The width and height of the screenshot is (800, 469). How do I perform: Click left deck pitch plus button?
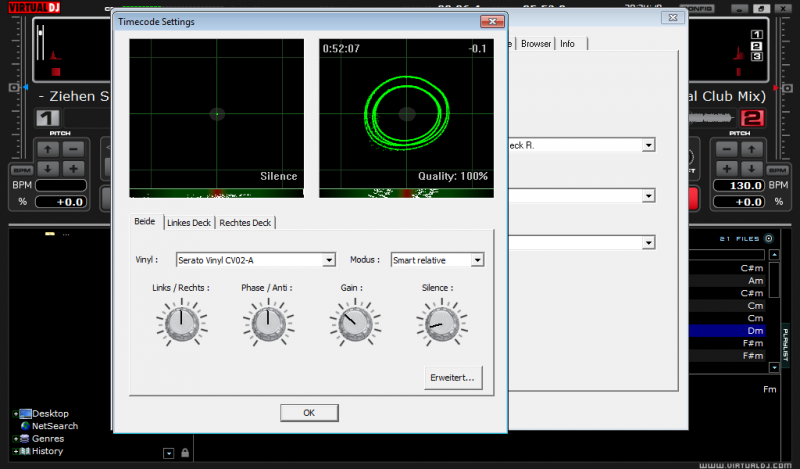[x=73, y=169]
